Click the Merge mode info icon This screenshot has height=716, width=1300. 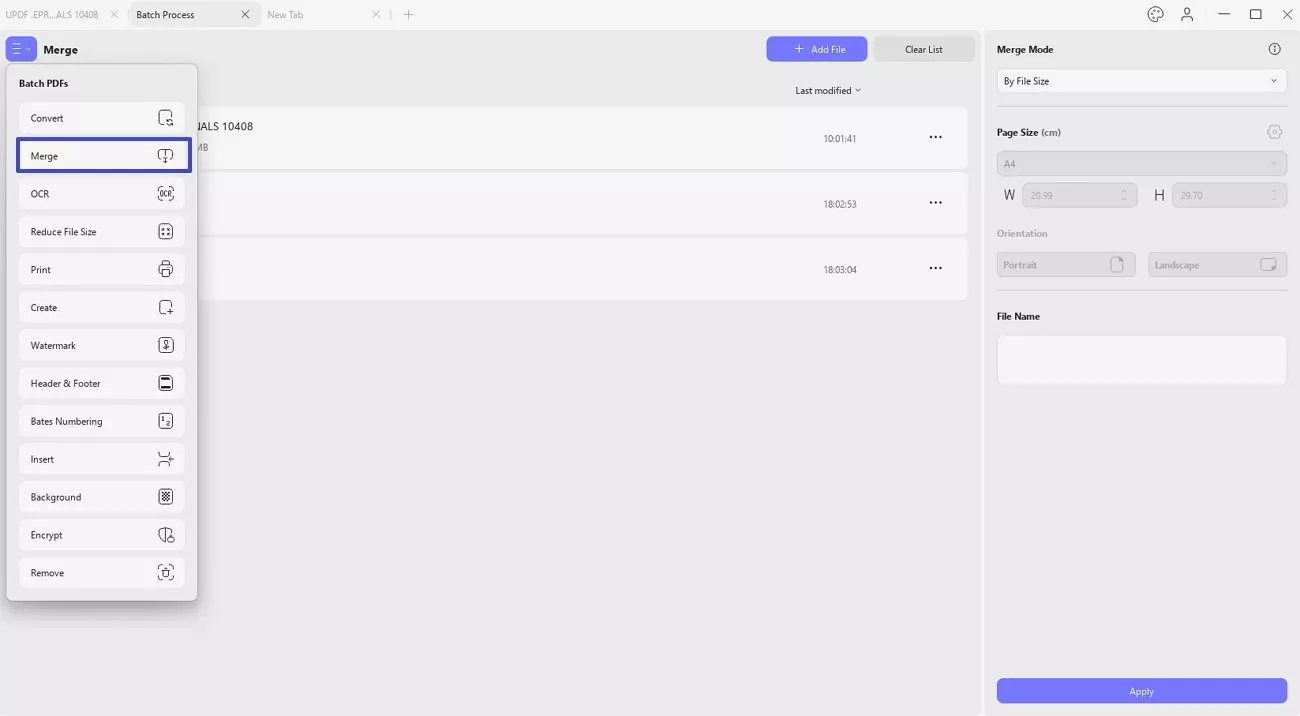1274,49
